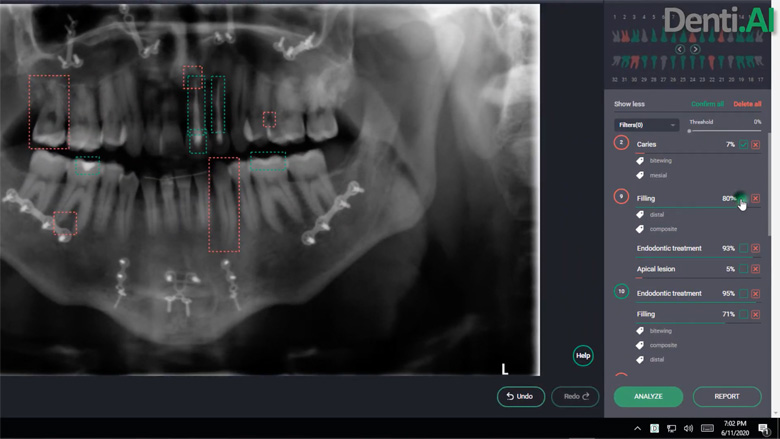Open the Windows notification center icon
This screenshot has height=439, width=780.
[764, 428]
